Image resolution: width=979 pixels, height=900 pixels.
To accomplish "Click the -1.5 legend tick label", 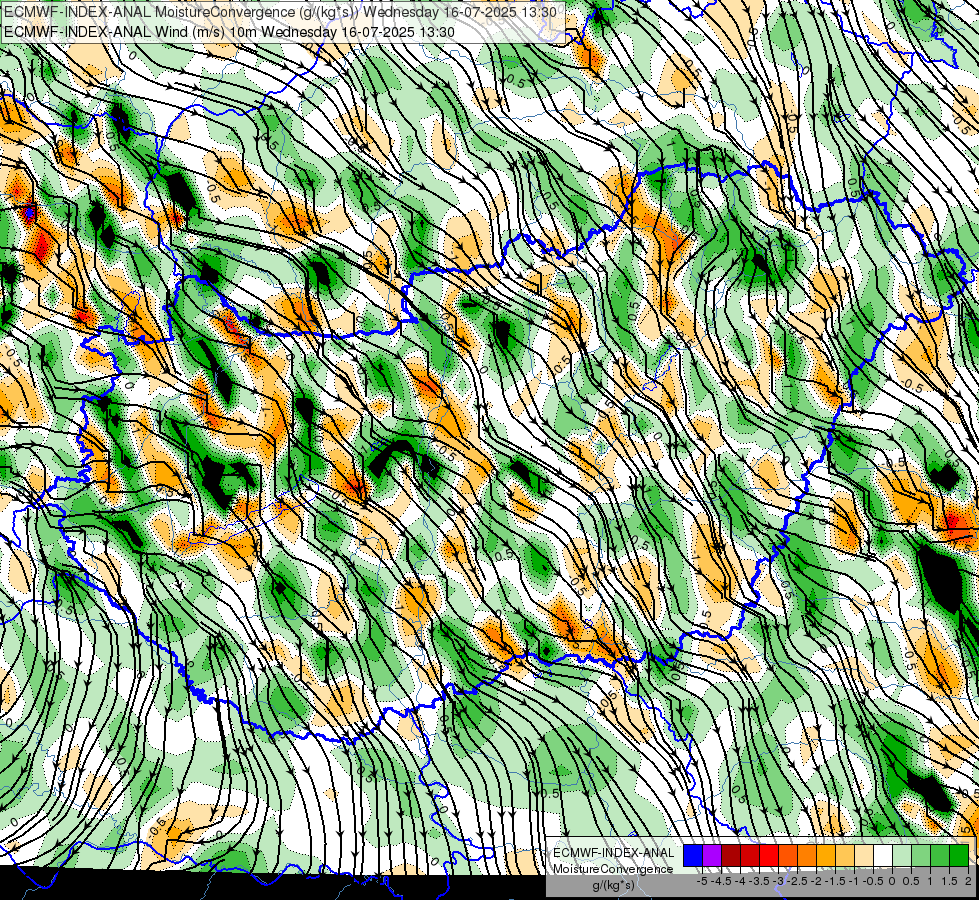I will [x=835, y=881].
